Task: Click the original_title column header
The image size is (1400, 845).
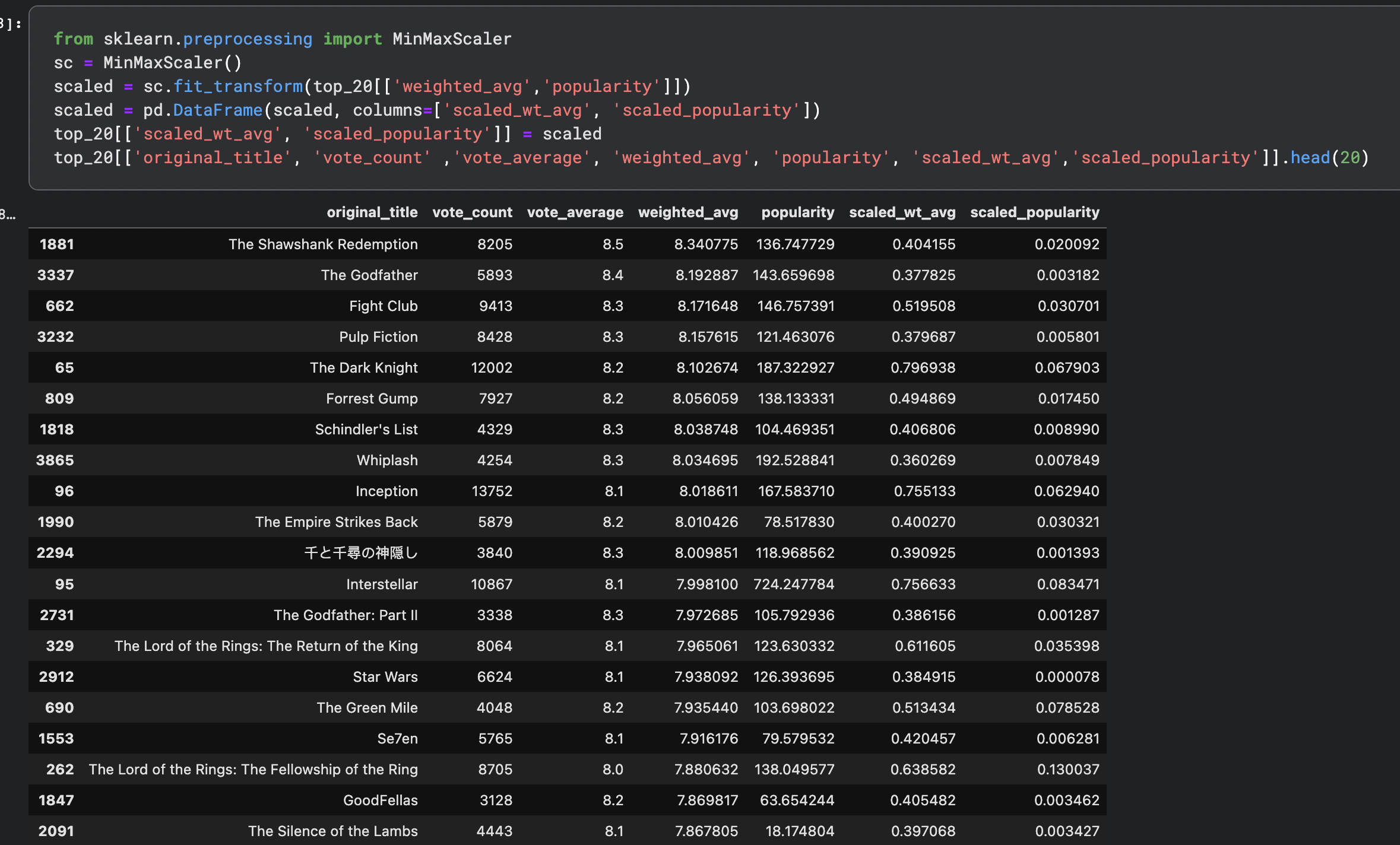Action: [372, 212]
